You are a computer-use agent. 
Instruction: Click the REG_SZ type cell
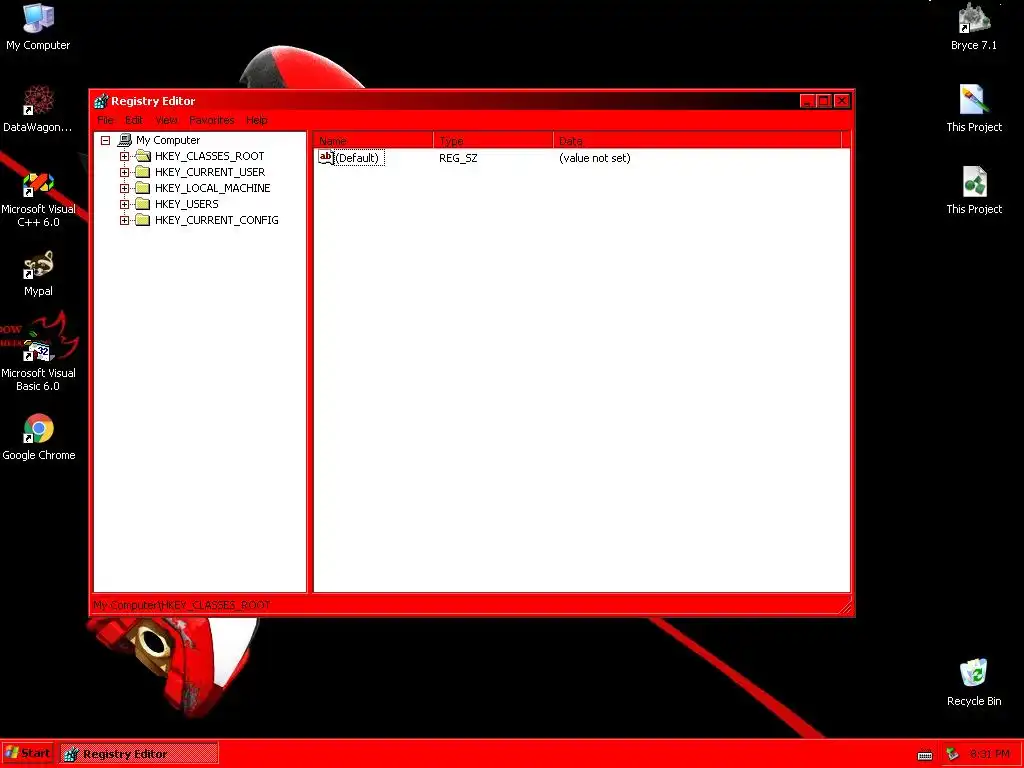point(458,158)
